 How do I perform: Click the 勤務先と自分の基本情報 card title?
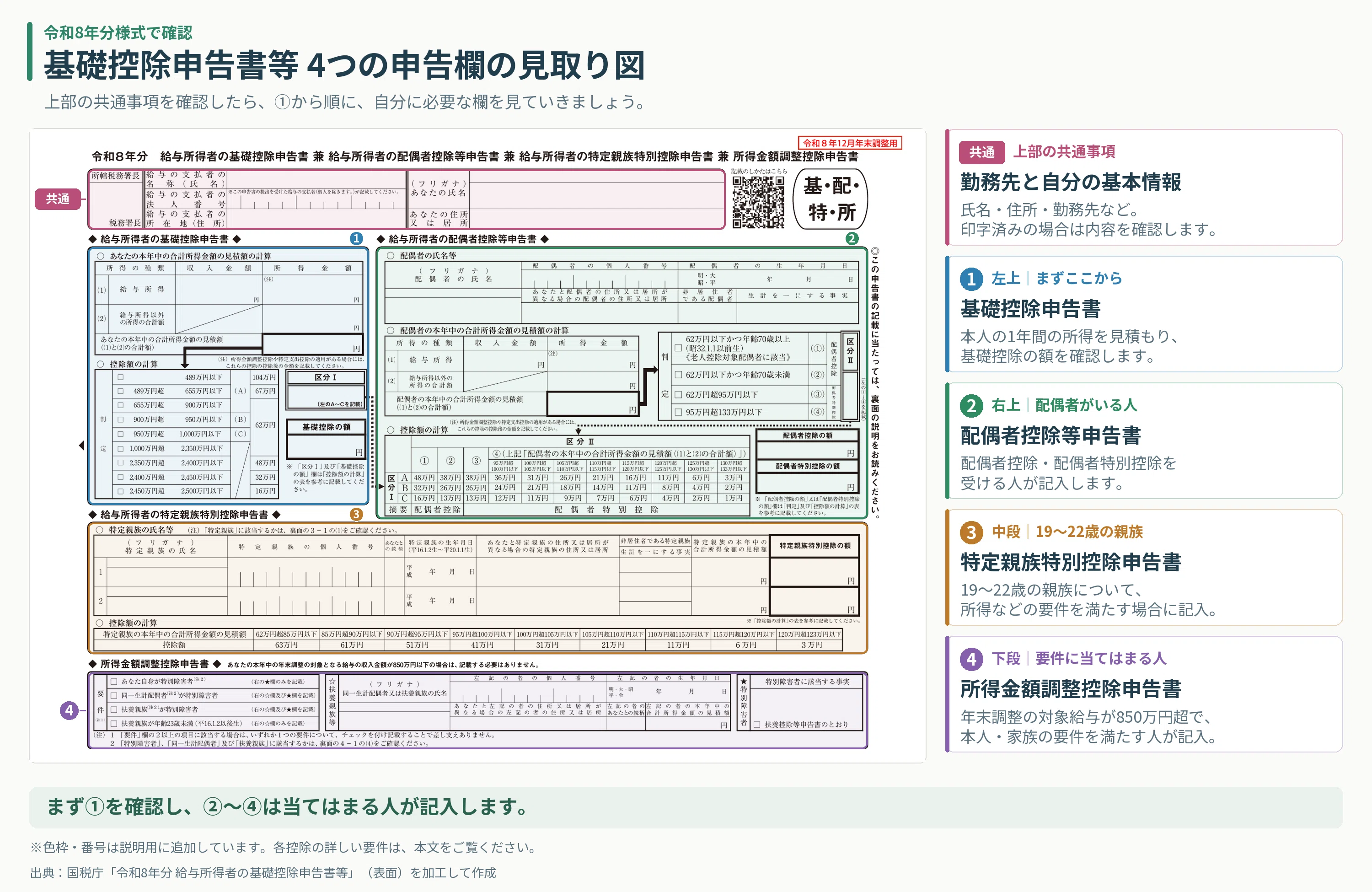point(1071,182)
